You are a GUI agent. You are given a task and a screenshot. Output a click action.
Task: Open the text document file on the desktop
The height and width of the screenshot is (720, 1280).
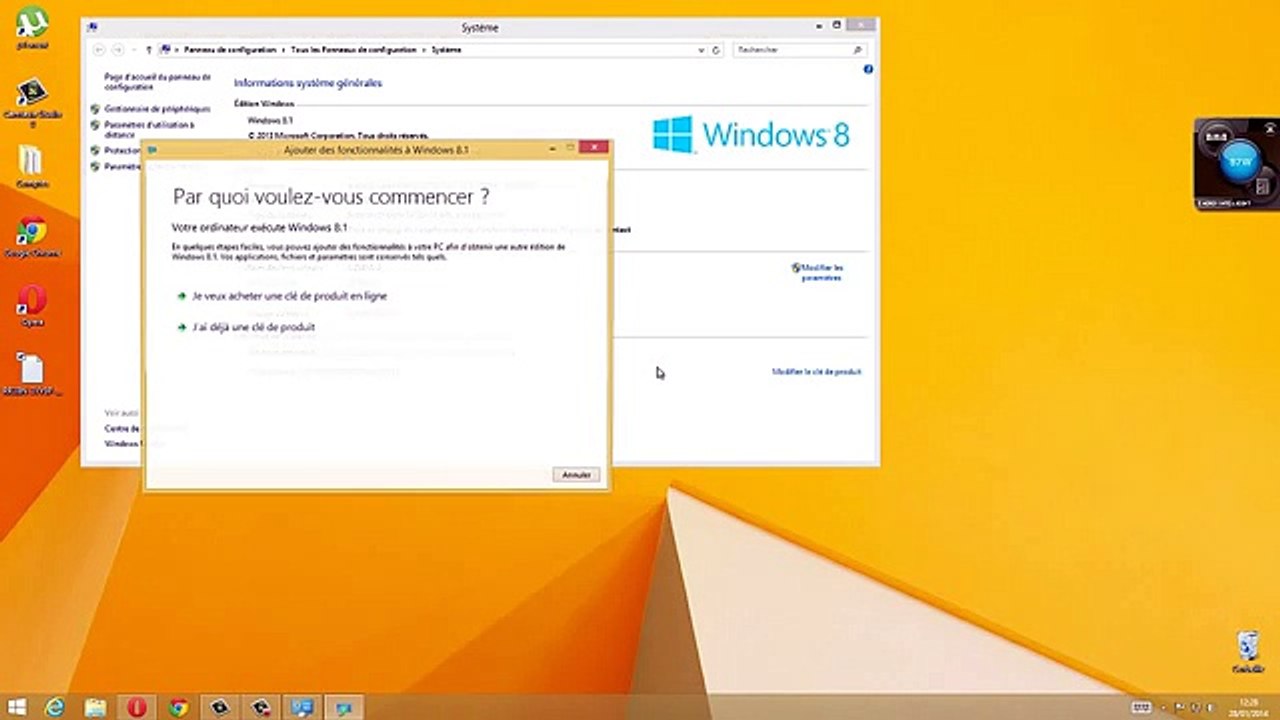coord(32,374)
